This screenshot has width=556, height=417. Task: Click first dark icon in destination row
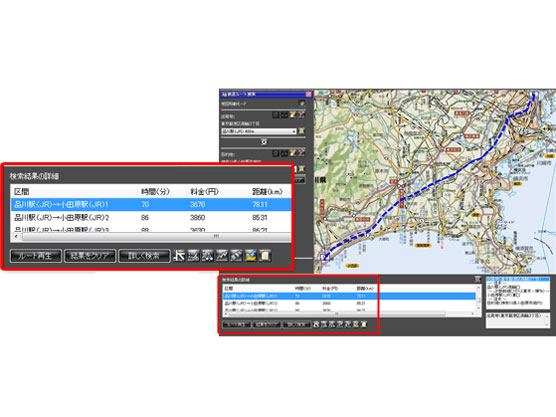click(276, 153)
